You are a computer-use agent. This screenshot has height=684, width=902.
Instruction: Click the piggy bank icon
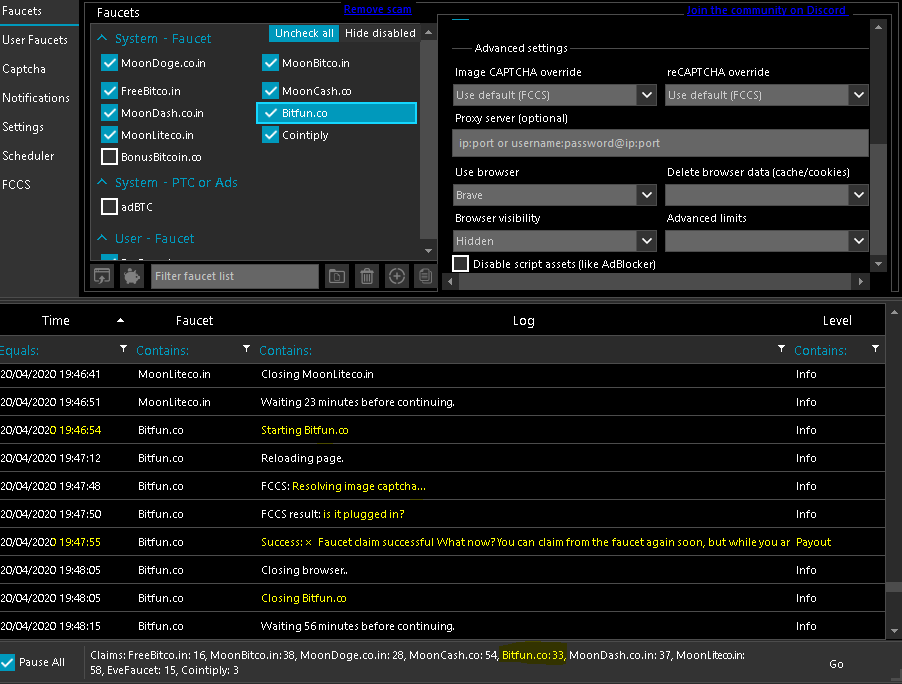[131, 276]
